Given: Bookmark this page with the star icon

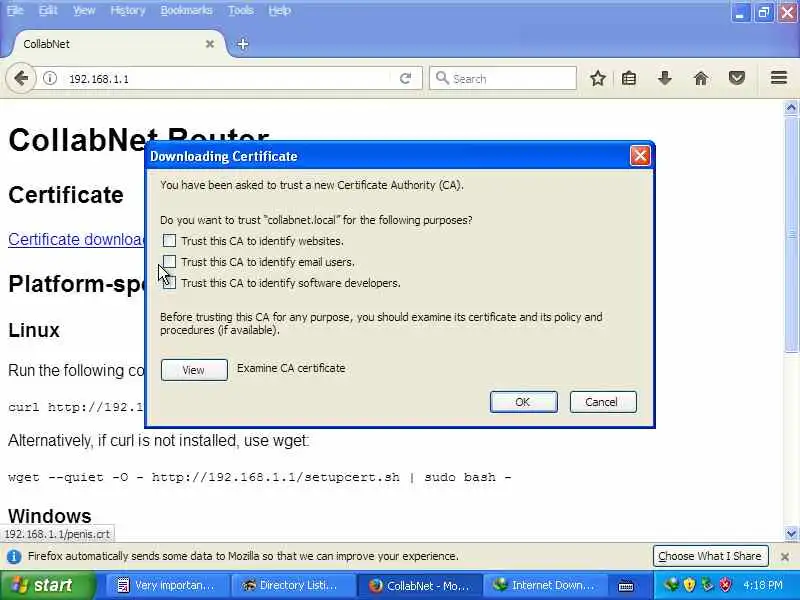Looking at the screenshot, I should pyautogui.click(x=597, y=79).
